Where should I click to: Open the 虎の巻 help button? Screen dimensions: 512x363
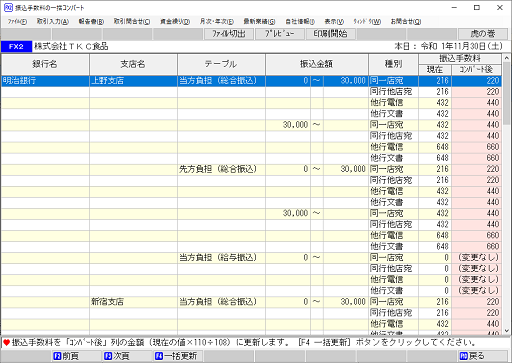tap(483, 34)
